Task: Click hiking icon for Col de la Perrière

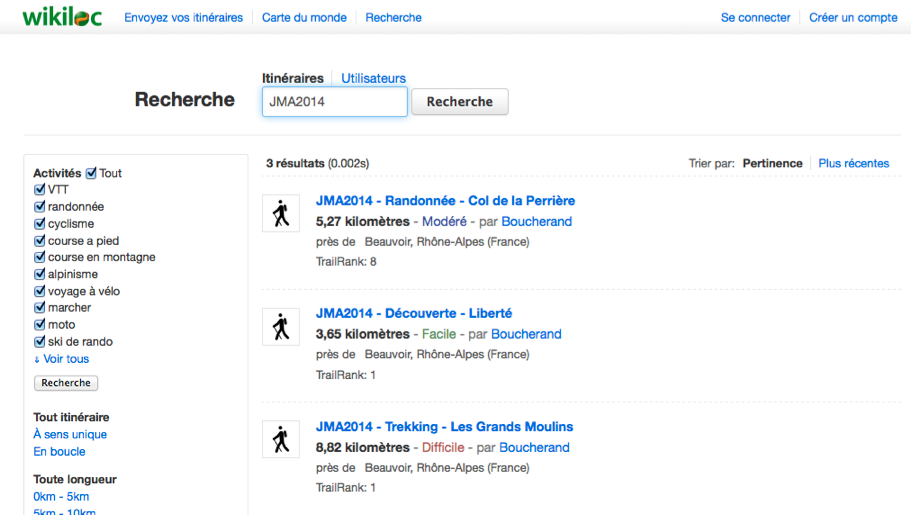Action: pyautogui.click(x=281, y=213)
